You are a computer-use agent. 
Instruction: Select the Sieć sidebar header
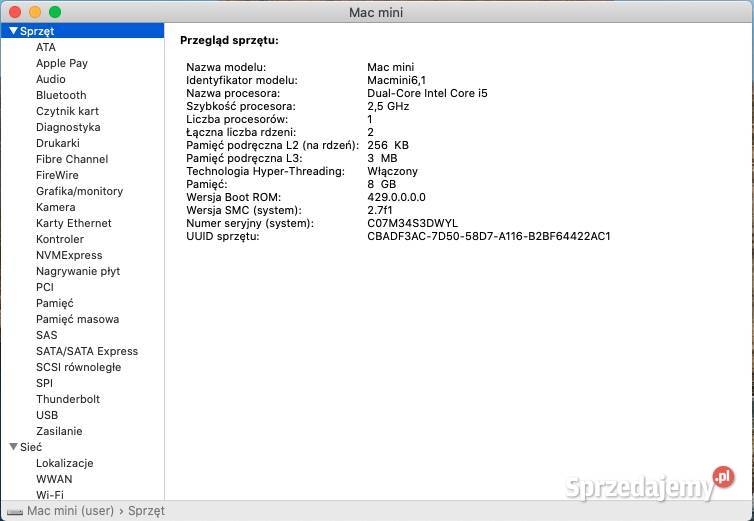31,447
